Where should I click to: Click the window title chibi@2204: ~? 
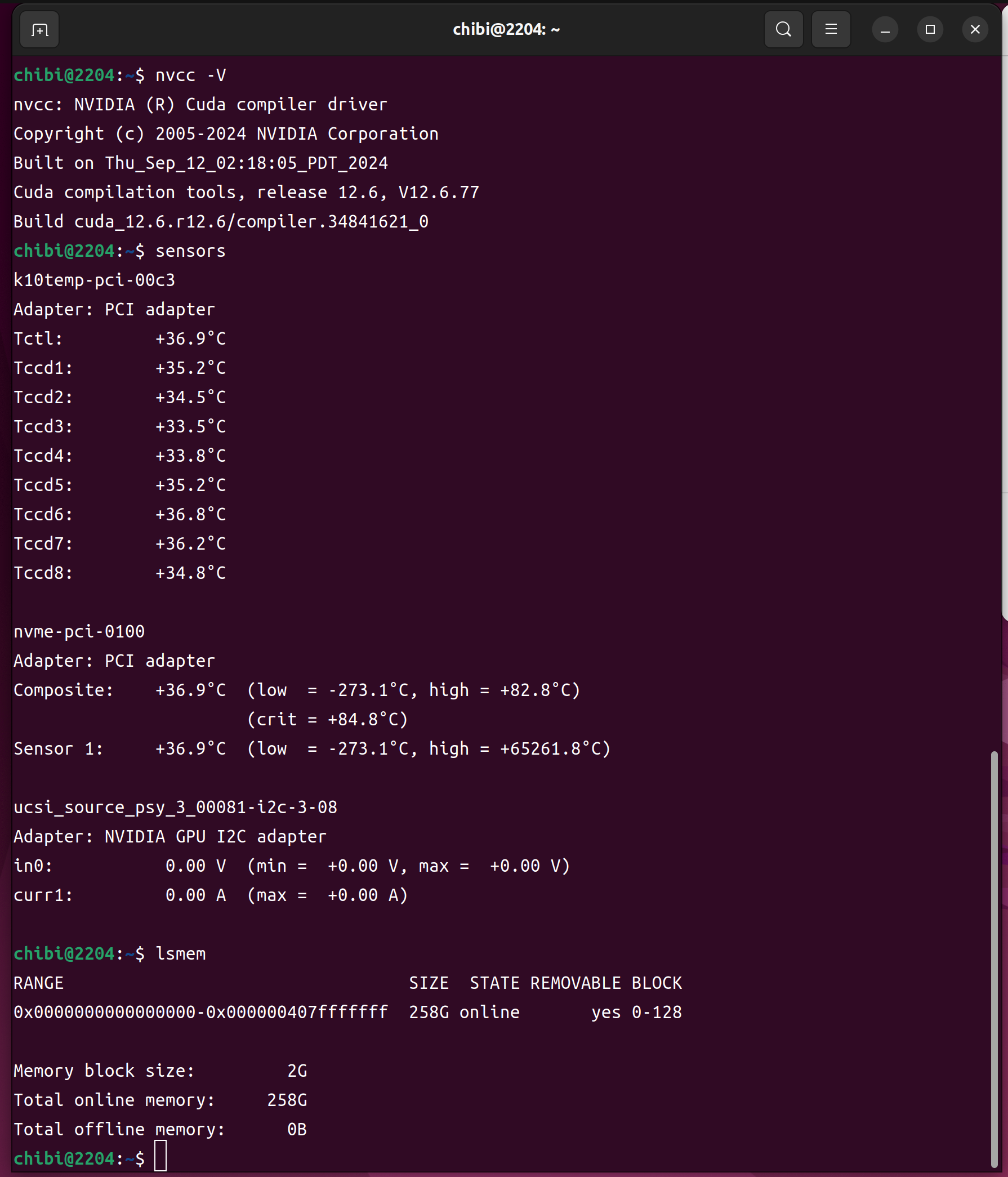point(506,29)
